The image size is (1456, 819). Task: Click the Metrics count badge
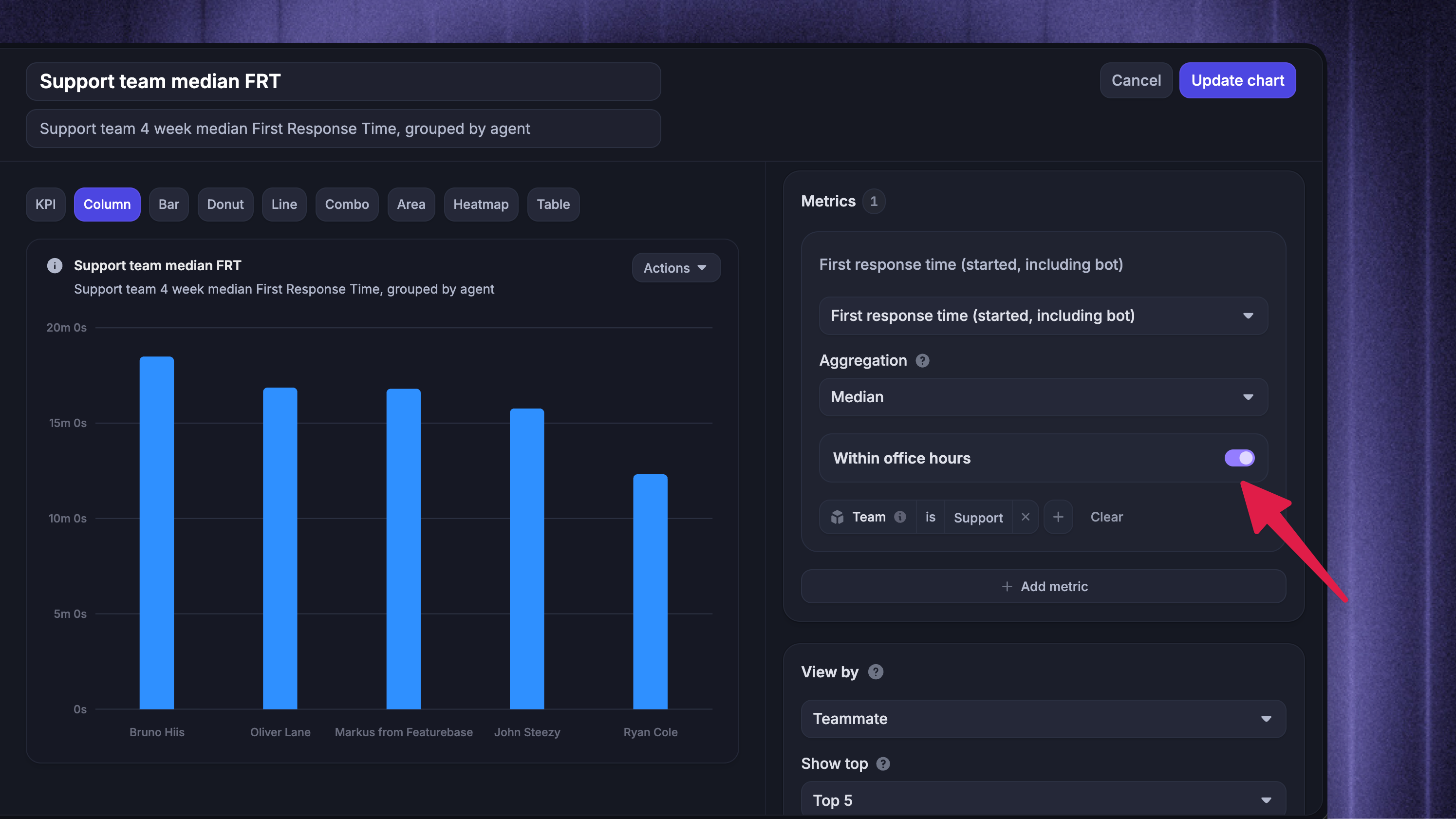[x=874, y=201]
